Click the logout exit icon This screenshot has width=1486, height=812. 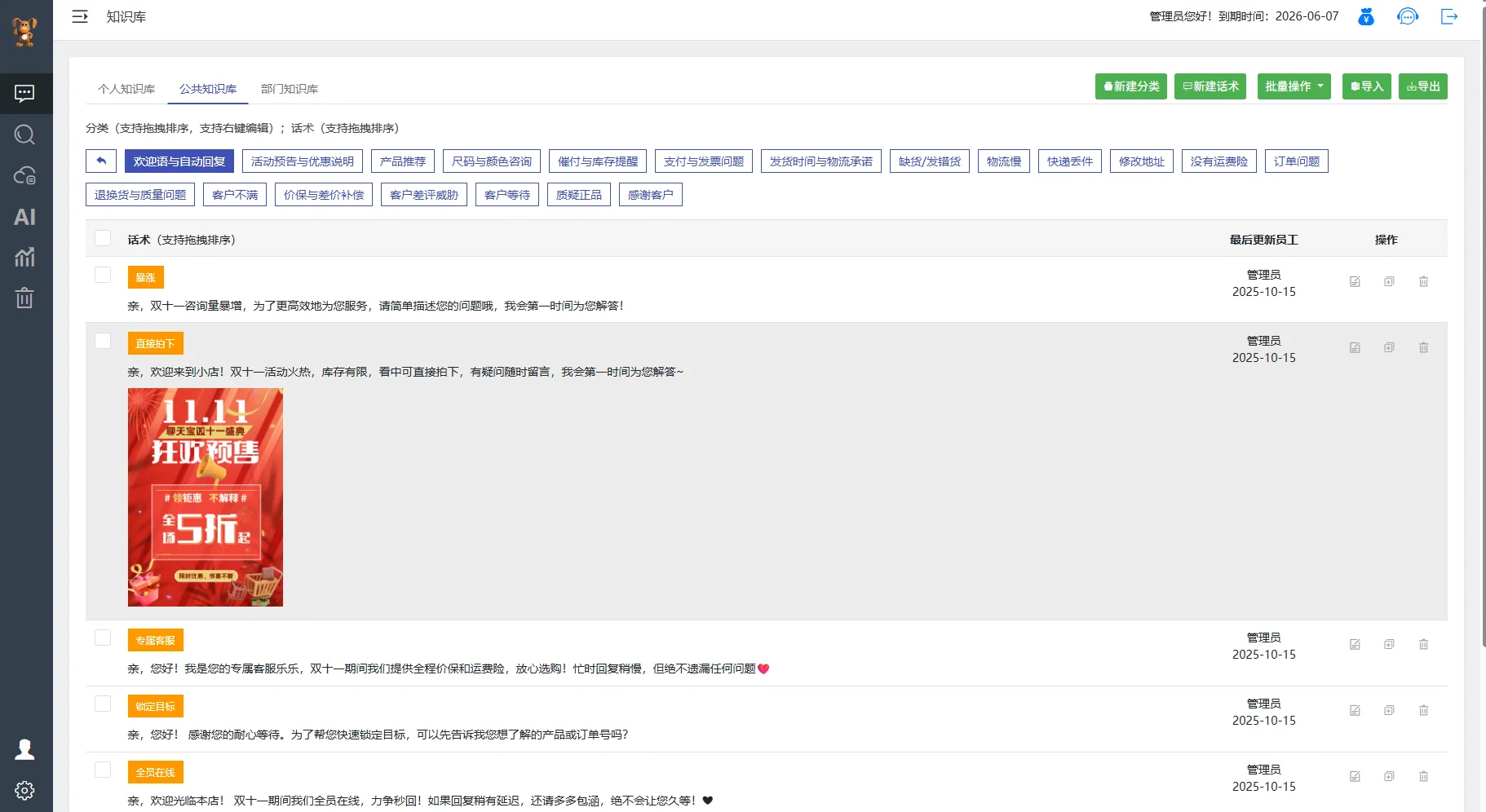click(1449, 16)
